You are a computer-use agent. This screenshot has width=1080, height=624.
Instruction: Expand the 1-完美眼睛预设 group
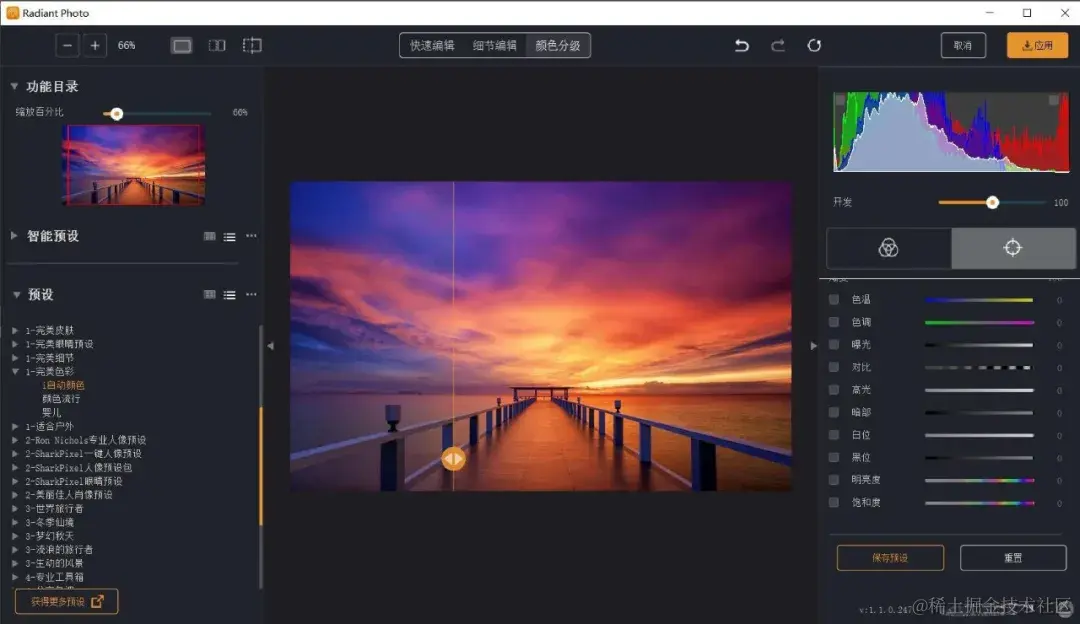(14, 344)
